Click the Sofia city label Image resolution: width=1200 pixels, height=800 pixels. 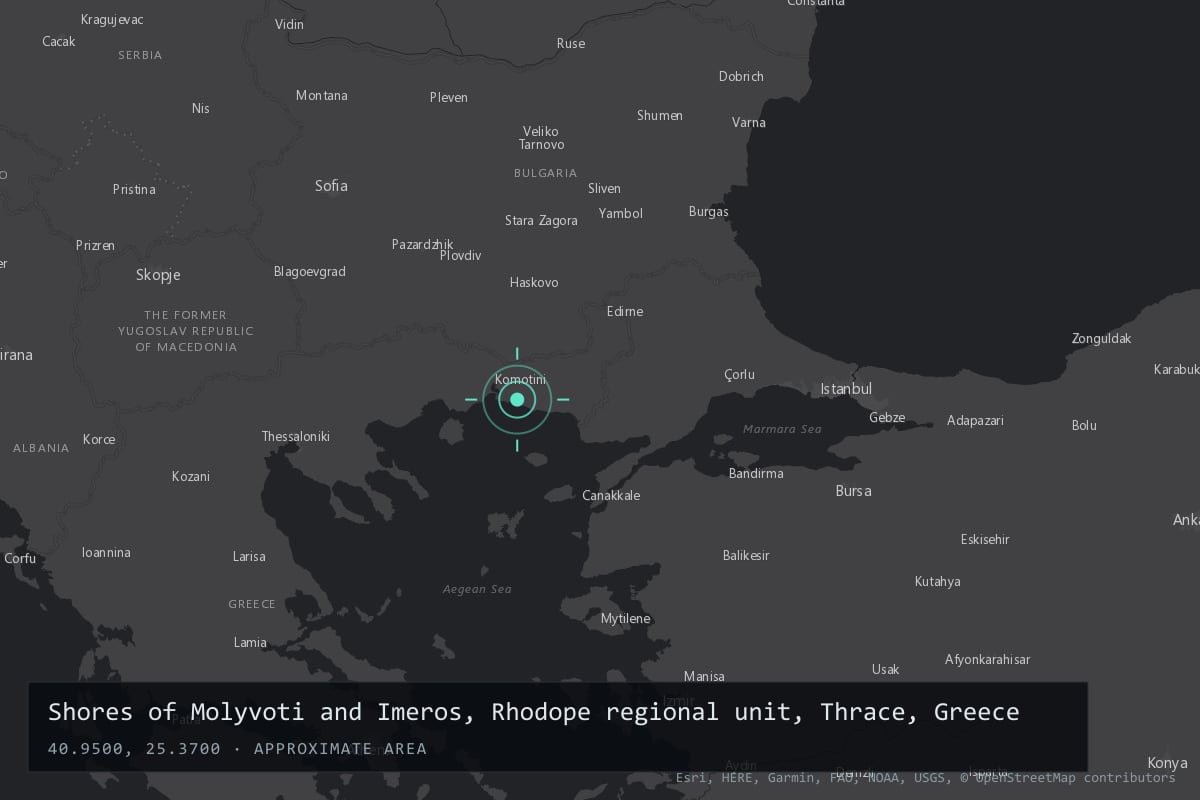point(331,186)
